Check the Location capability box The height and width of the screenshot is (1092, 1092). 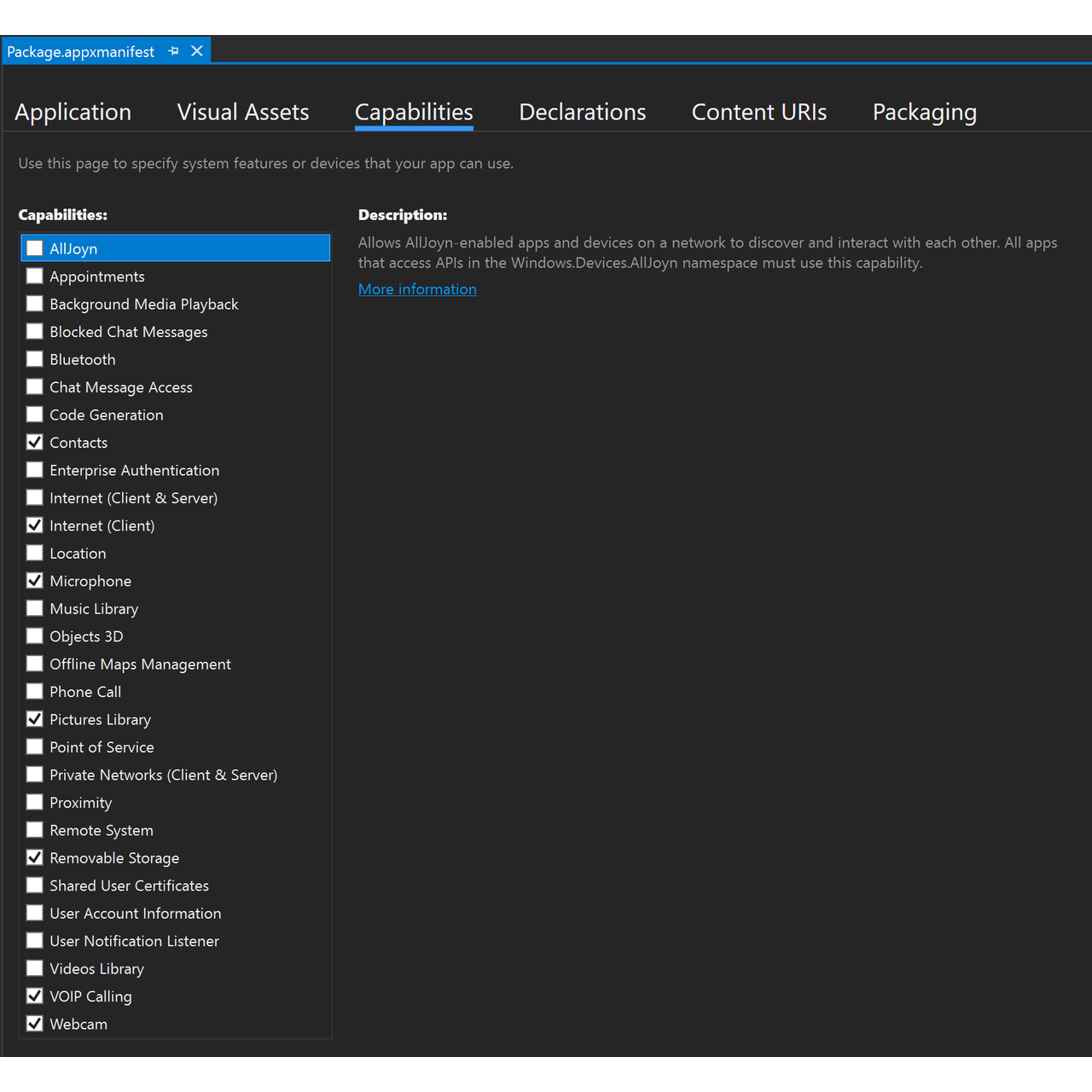pos(35,553)
